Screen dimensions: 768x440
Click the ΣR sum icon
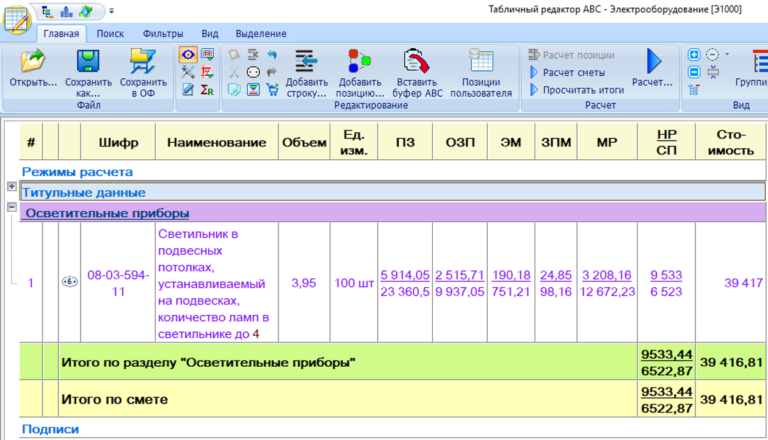coord(207,90)
